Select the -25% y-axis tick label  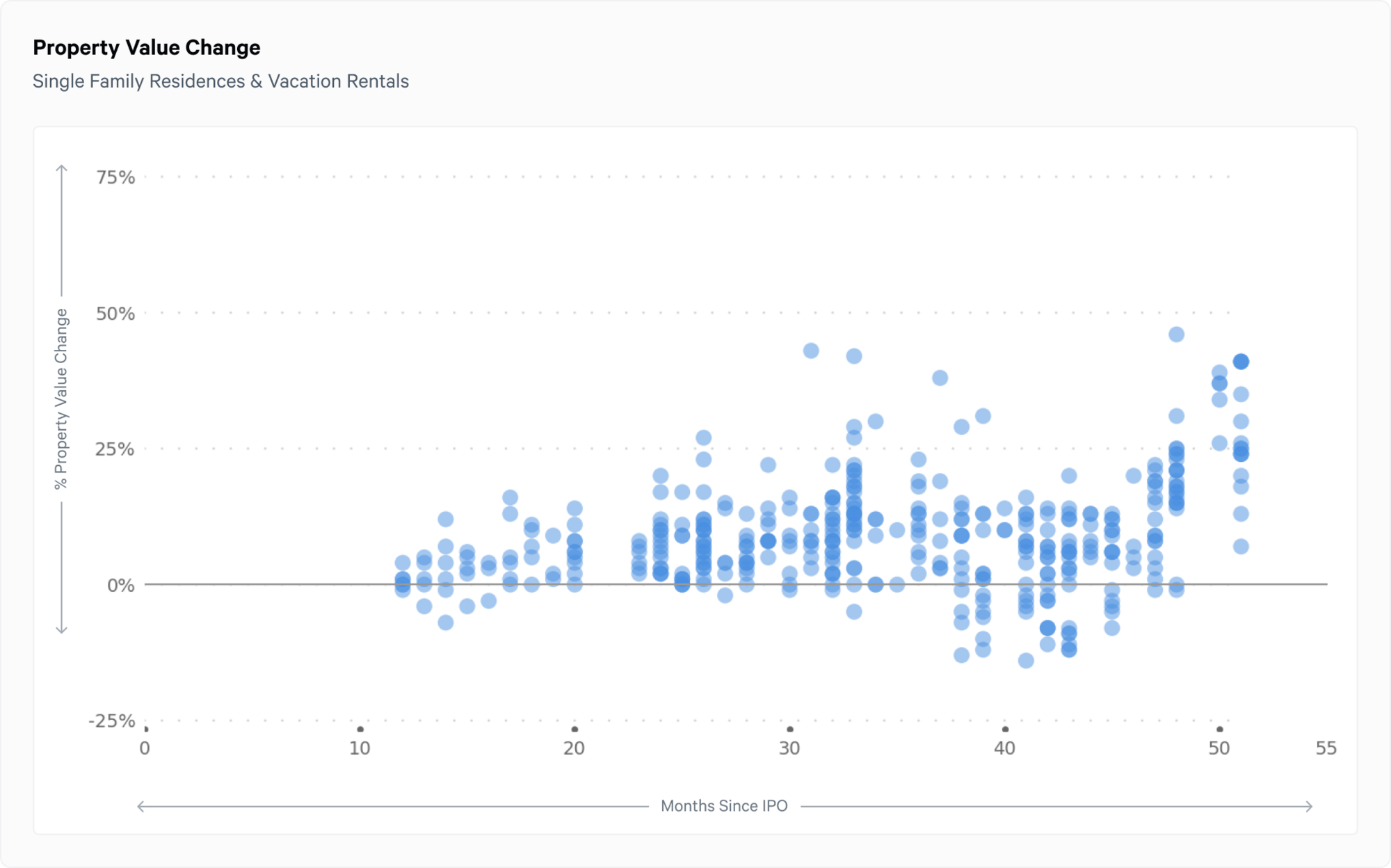pos(112,721)
